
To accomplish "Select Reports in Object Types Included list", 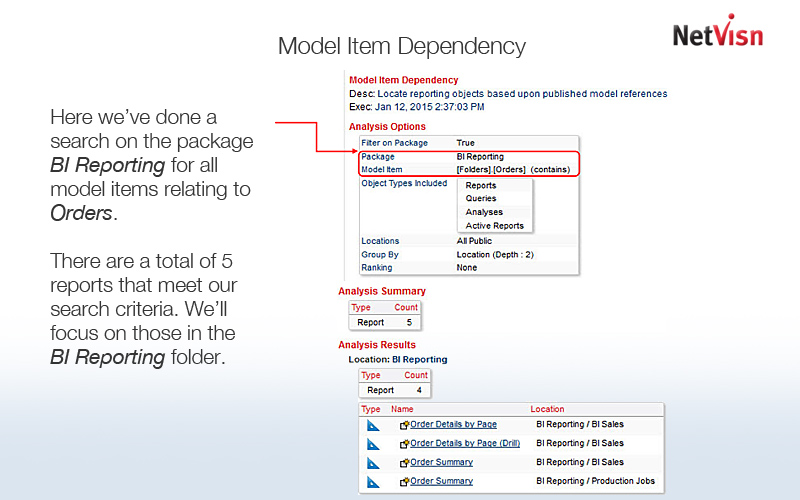I will [x=481, y=185].
